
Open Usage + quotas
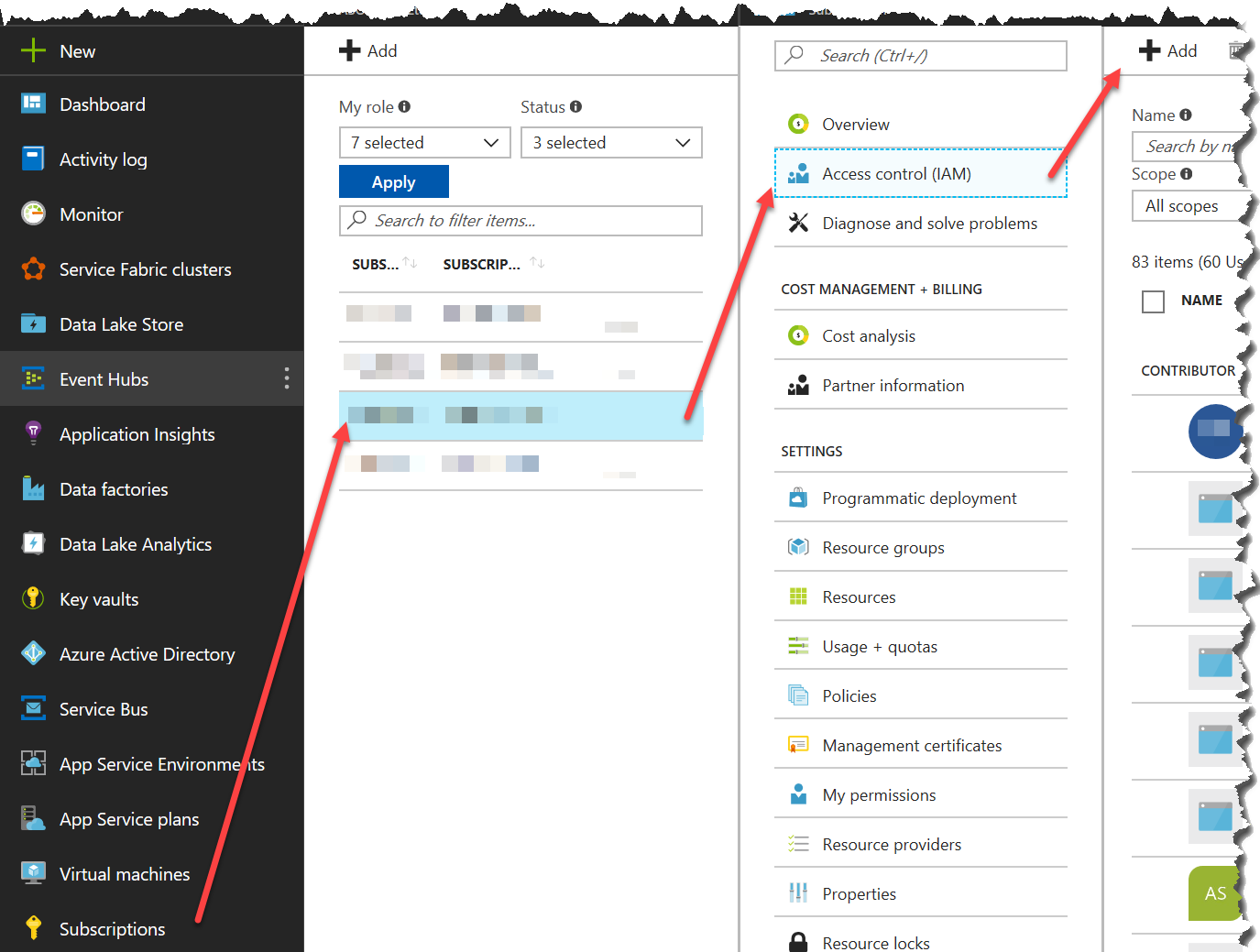[x=920, y=646]
